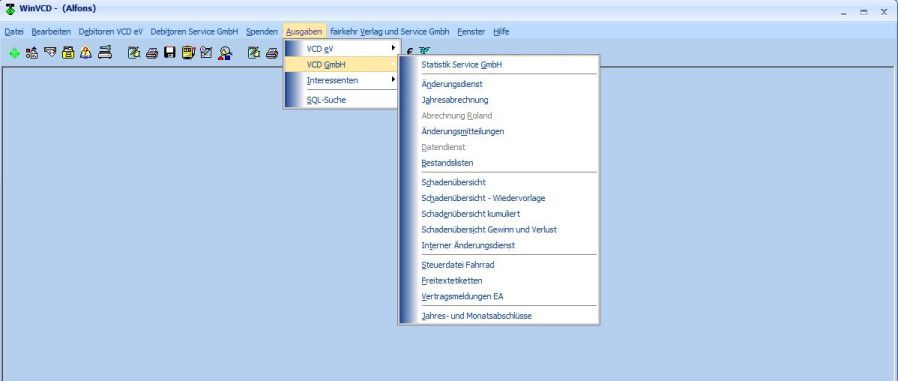The width and height of the screenshot is (898, 381).
Task: Select Freitextetiketten
Action: (499, 281)
